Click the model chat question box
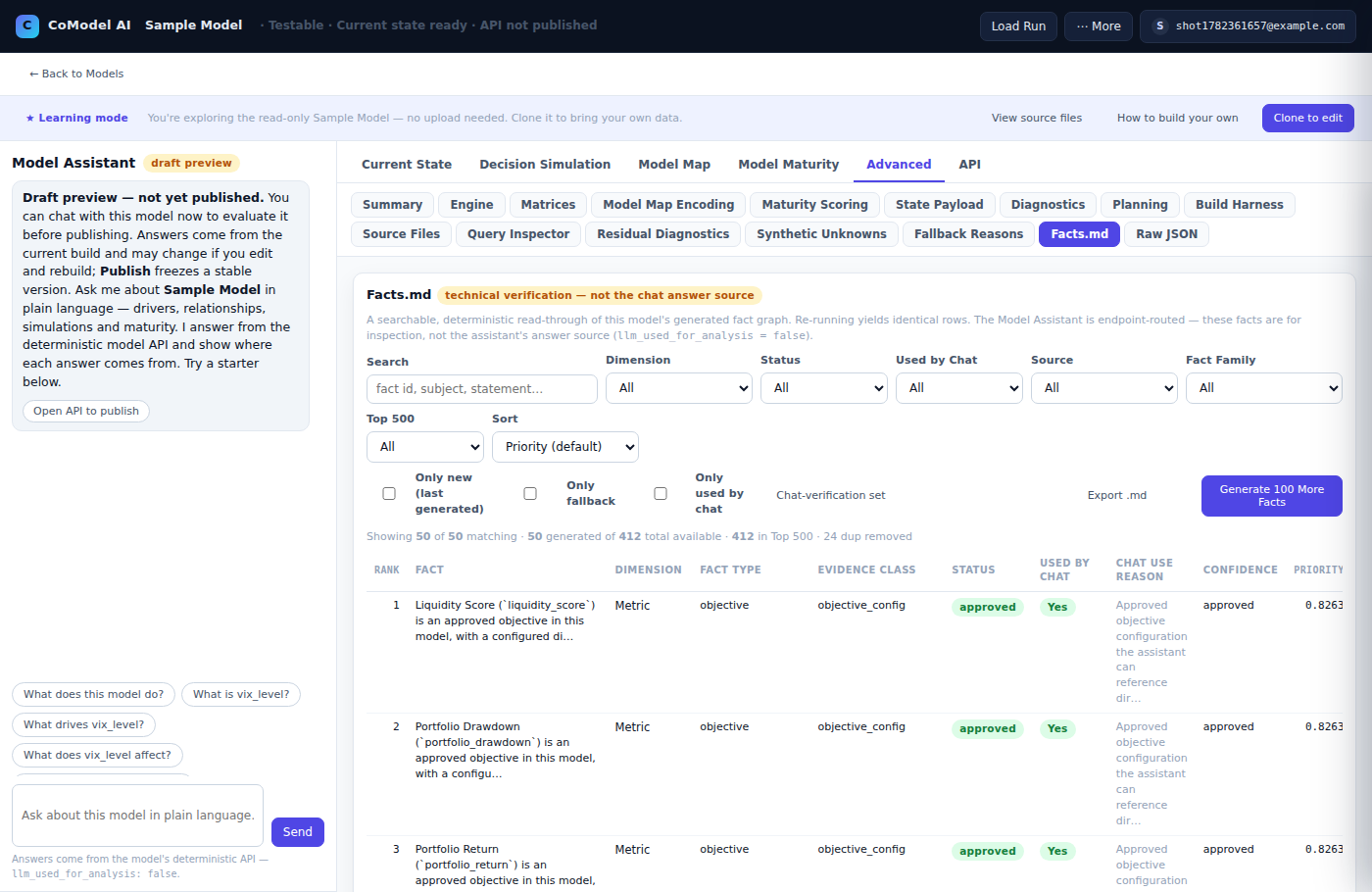 coord(138,816)
